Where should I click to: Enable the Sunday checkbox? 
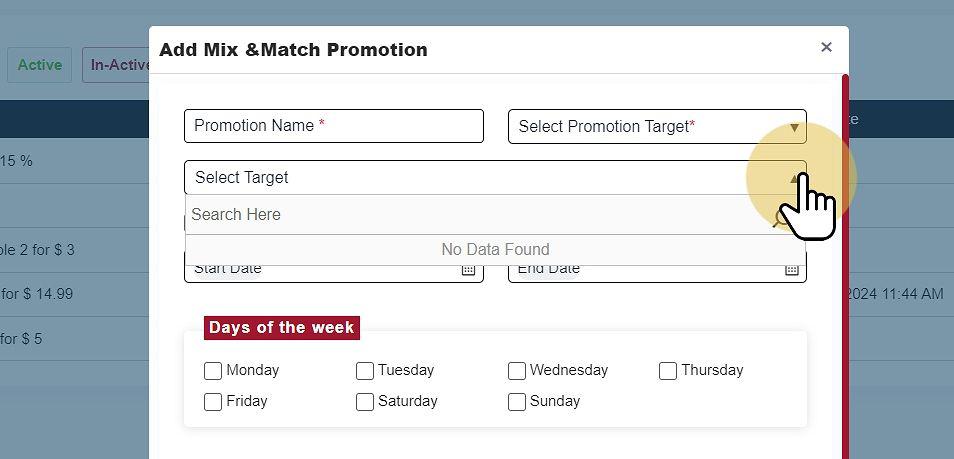(x=517, y=402)
